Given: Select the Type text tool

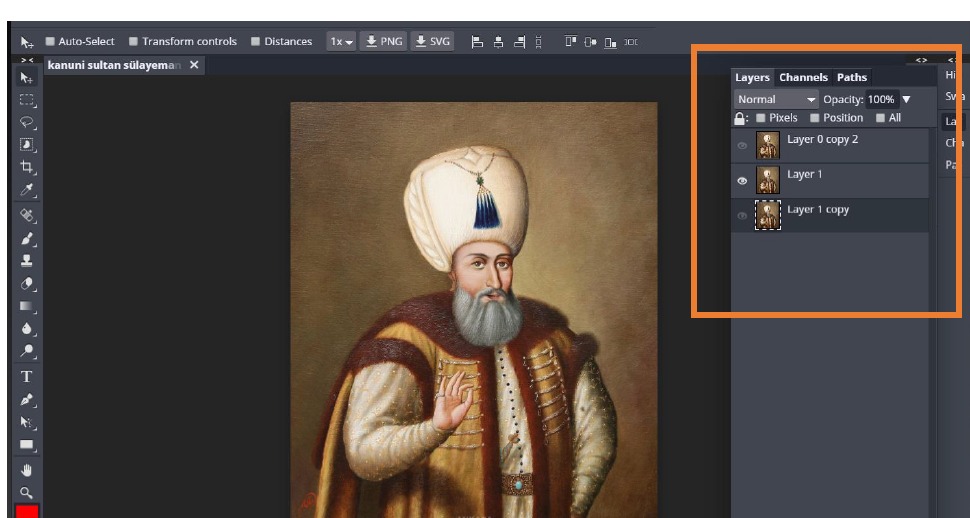Looking at the screenshot, I should 27,377.
